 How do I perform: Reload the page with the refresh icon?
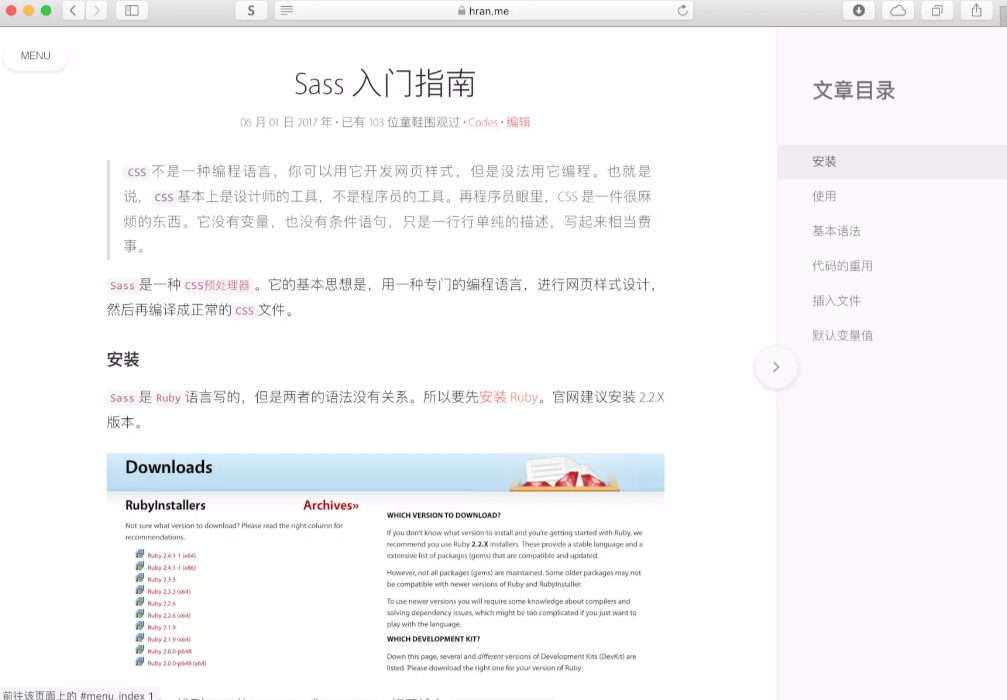pos(682,10)
